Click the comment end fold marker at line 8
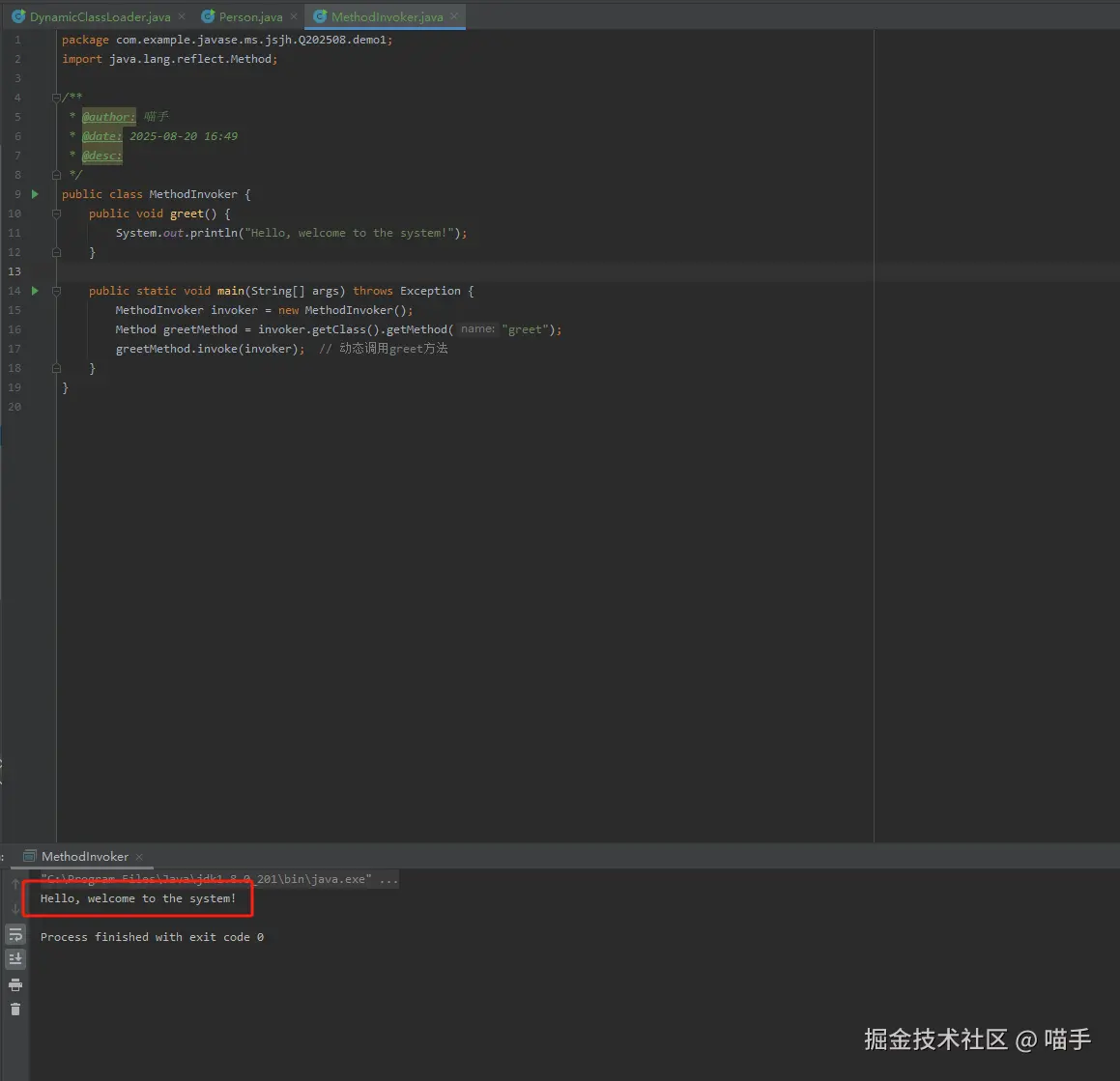Screen dimensions: 1120x1081 [x=56, y=175]
